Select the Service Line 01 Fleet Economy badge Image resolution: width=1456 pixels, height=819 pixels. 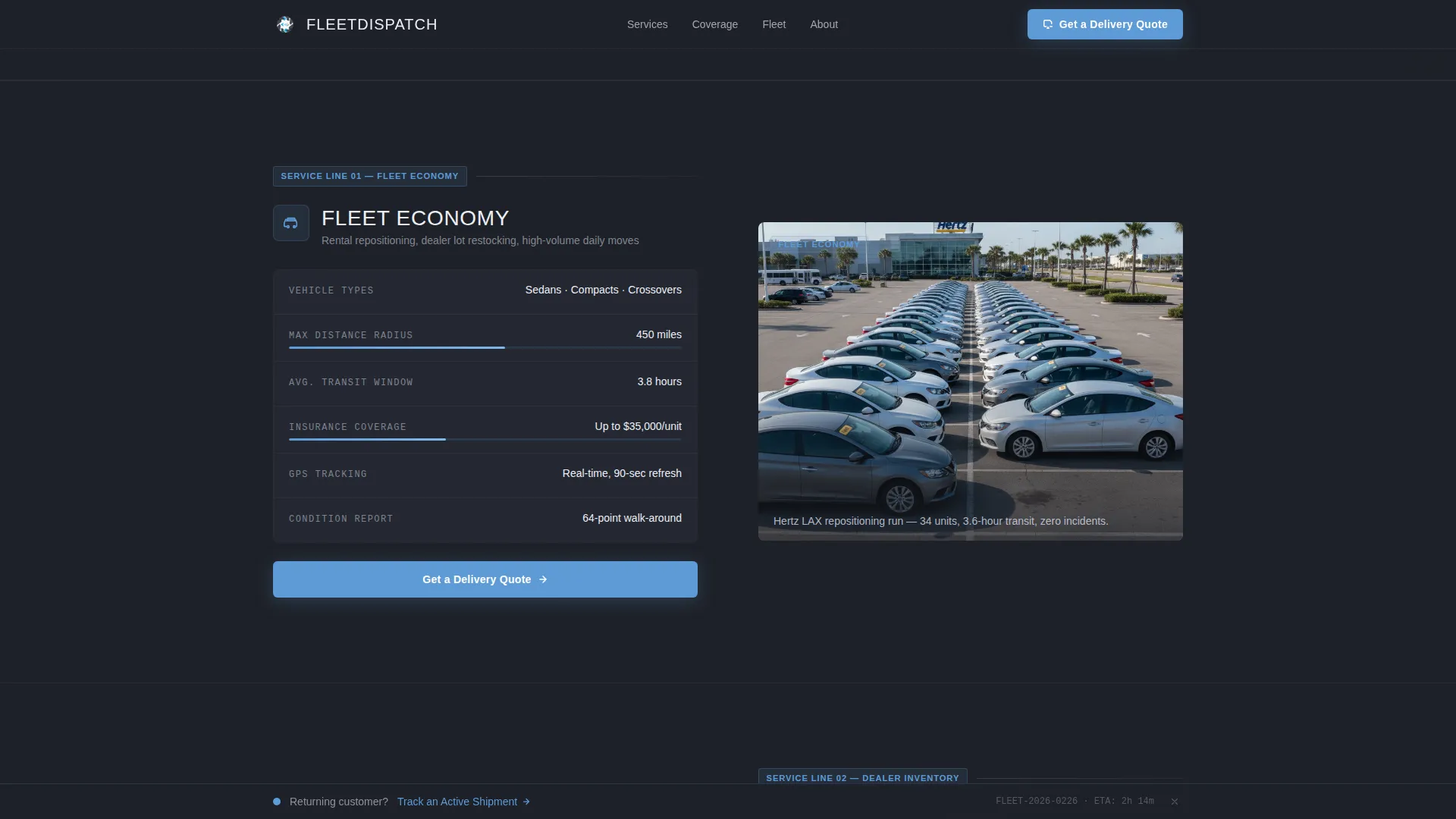(x=369, y=176)
